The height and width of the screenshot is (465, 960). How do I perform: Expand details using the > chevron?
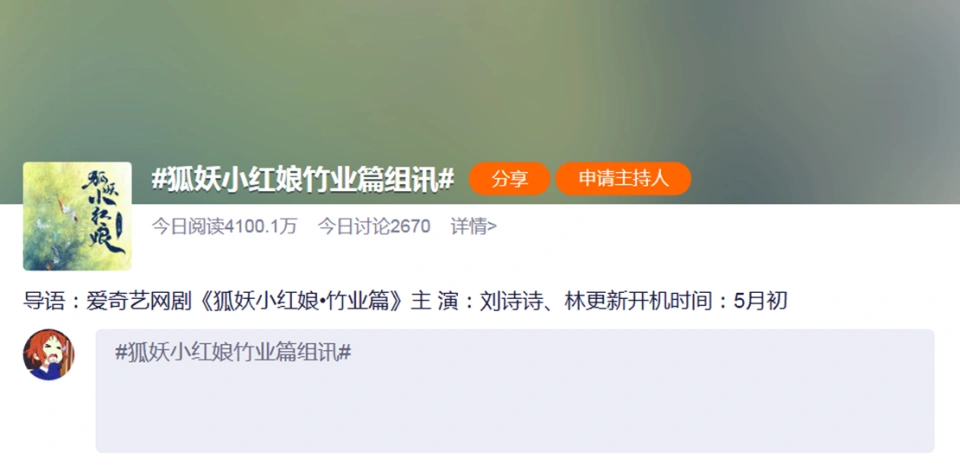click(x=492, y=227)
